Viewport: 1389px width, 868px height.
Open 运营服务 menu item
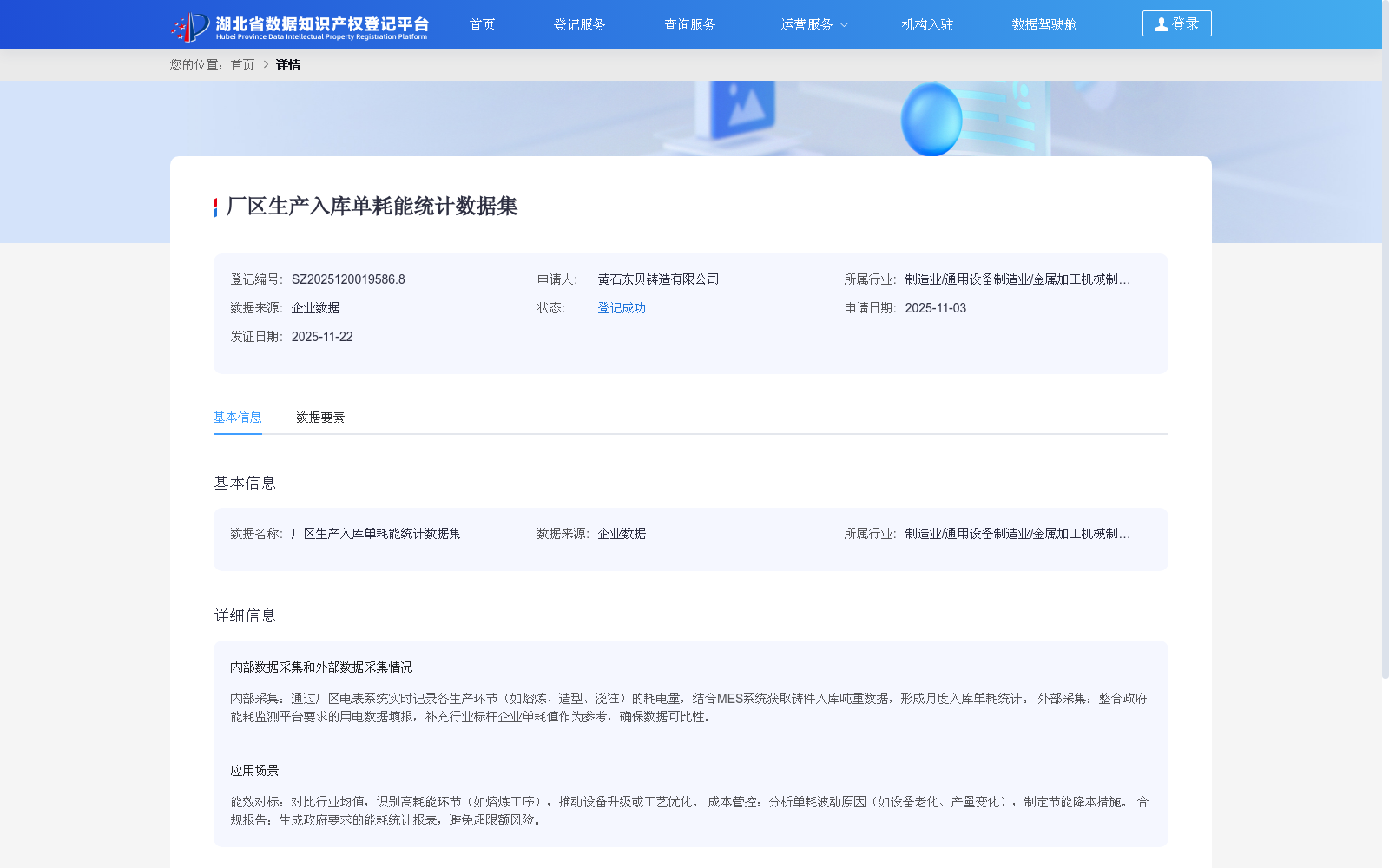click(806, 24)
